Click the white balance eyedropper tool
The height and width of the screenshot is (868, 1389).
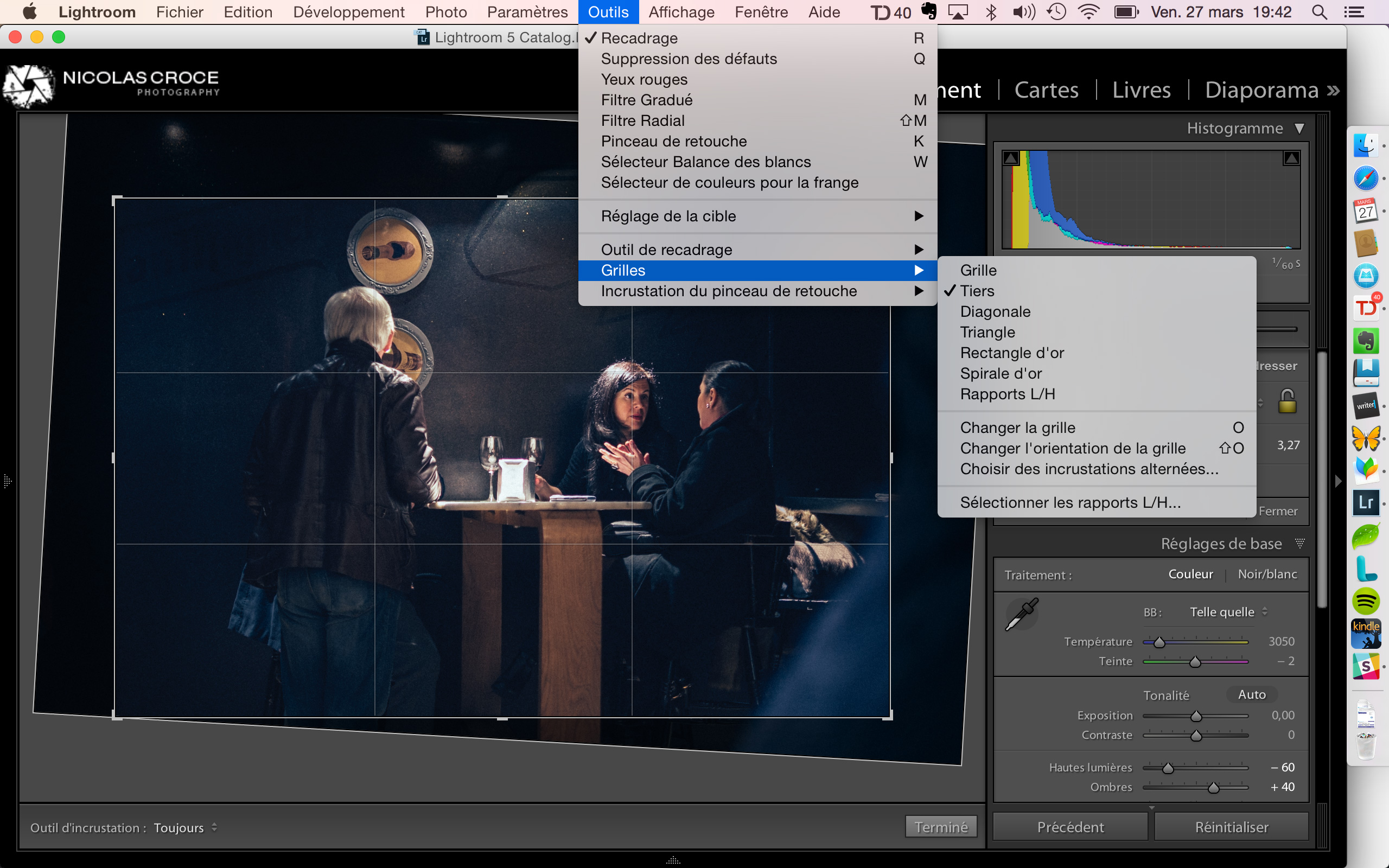click(x=1022, y=614)
